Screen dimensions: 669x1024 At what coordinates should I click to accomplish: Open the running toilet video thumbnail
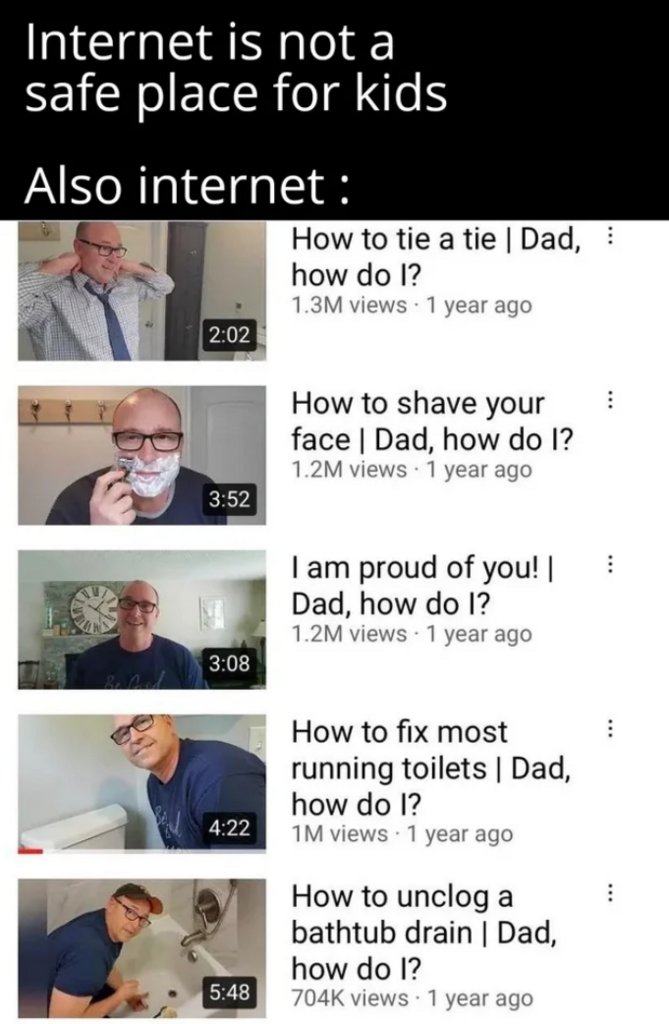(142, 784)
